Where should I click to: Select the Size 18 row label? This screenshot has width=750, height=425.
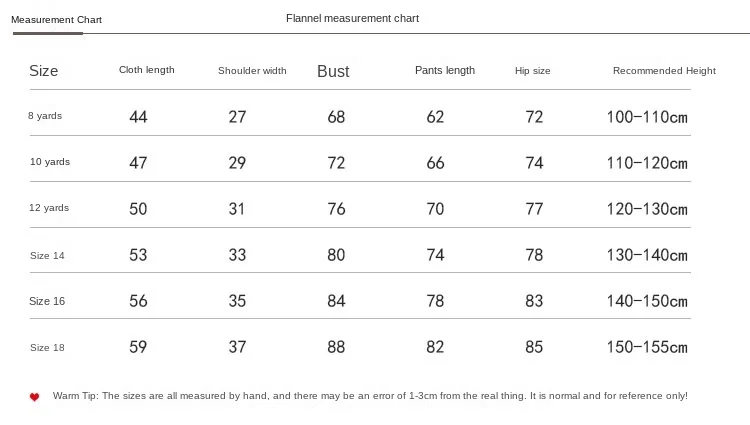[x=47, y=348]
